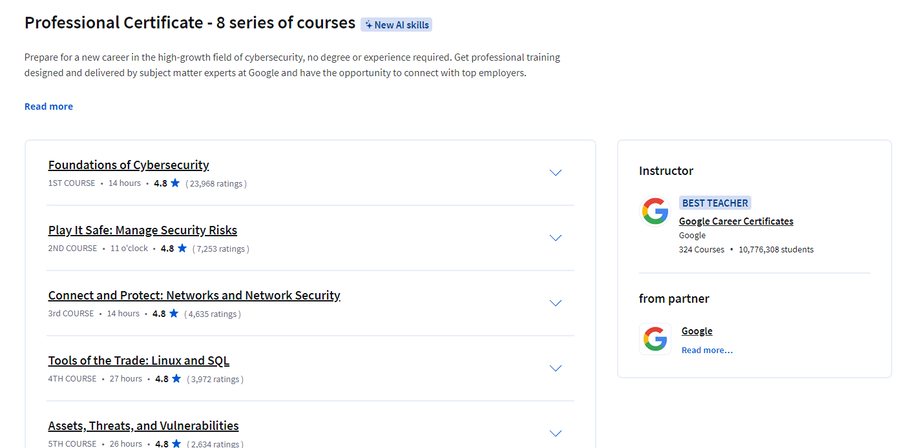
Task: Expand Play It Safe course details chevron
Action: tap(555, 238)
